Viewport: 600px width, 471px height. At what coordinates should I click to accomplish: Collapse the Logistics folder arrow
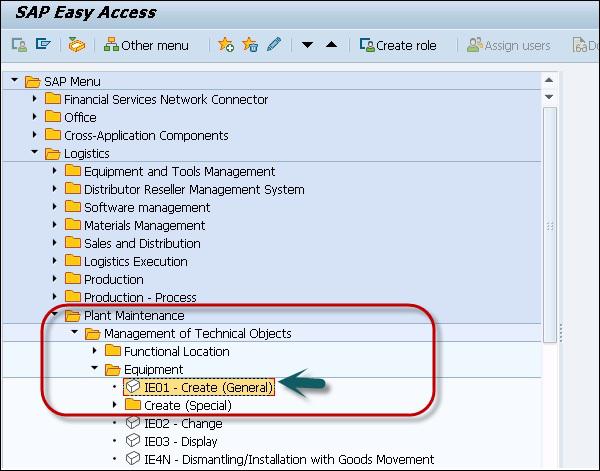35,152
